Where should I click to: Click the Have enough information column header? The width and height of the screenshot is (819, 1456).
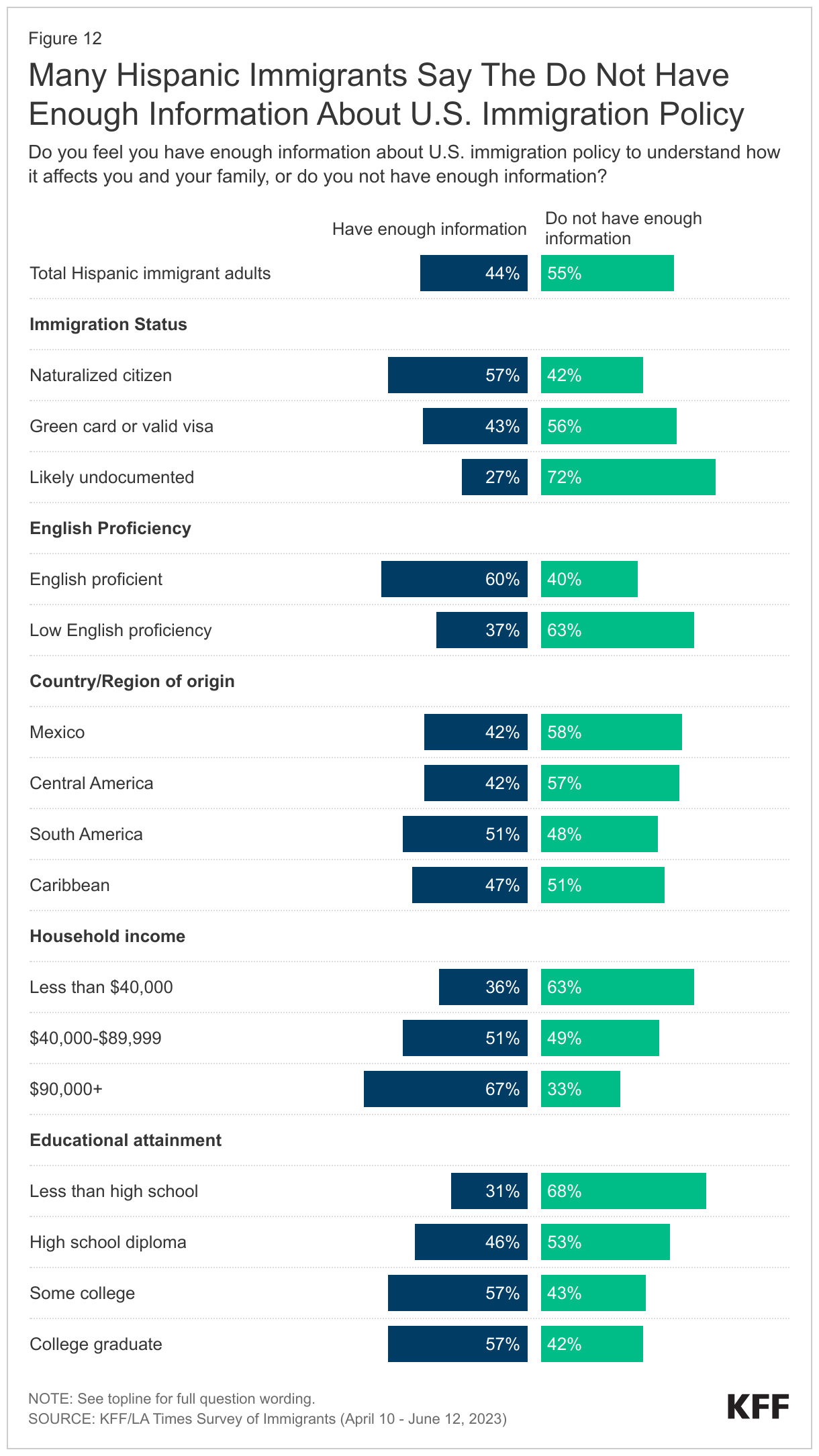pyautogui.click(x=429, y=229)
